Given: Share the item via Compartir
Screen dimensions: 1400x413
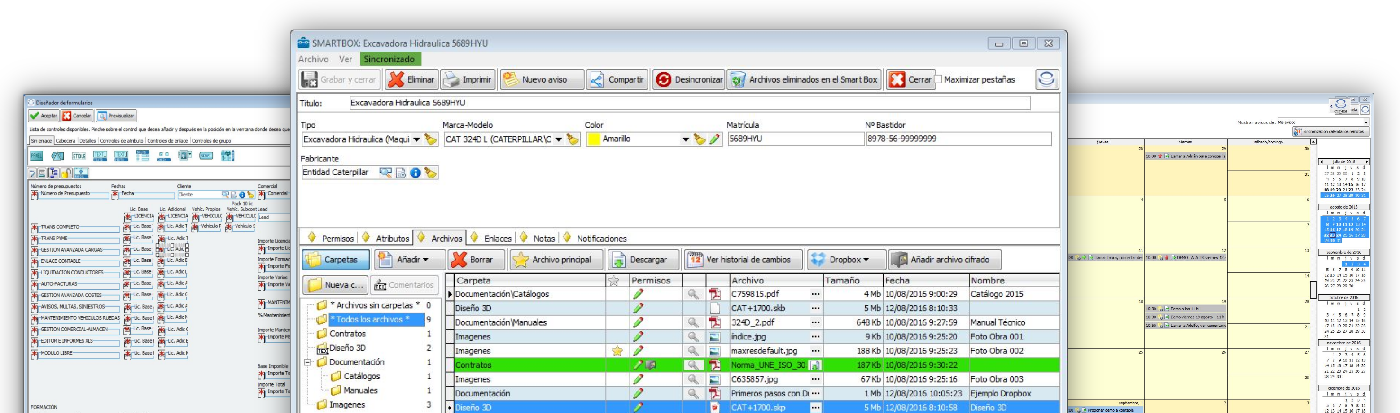Looking at the screenshot, I should tap(616, 79).
